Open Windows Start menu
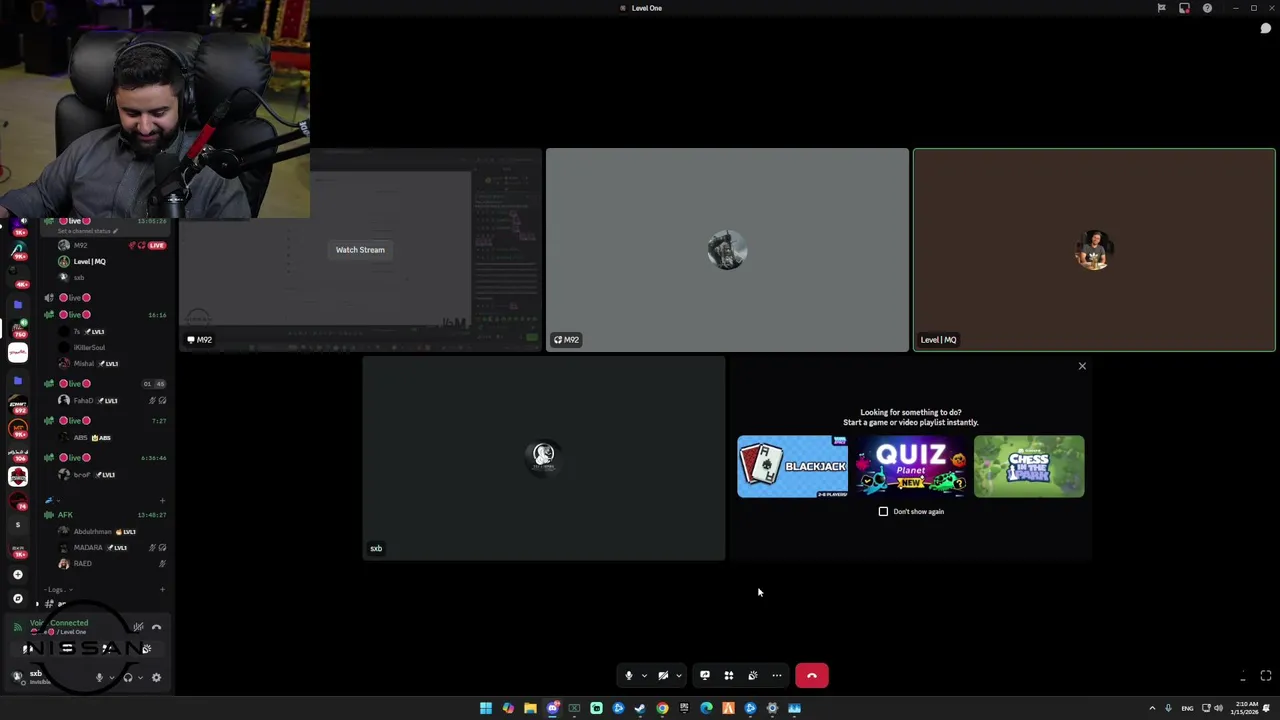The height and width of the screenshot is (720, 1280). 486,708
